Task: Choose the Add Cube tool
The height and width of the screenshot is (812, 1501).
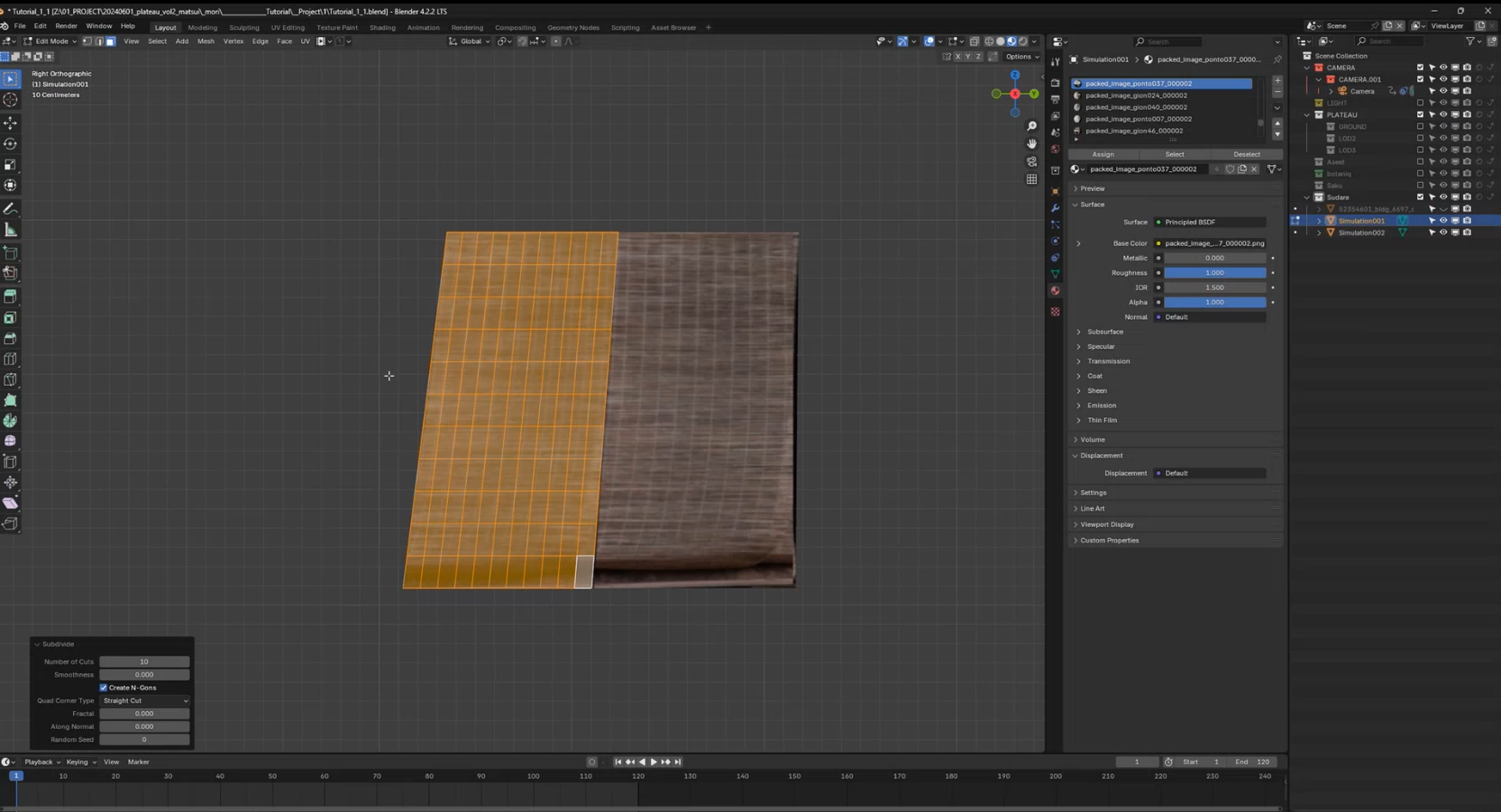Action: point(11,253)
